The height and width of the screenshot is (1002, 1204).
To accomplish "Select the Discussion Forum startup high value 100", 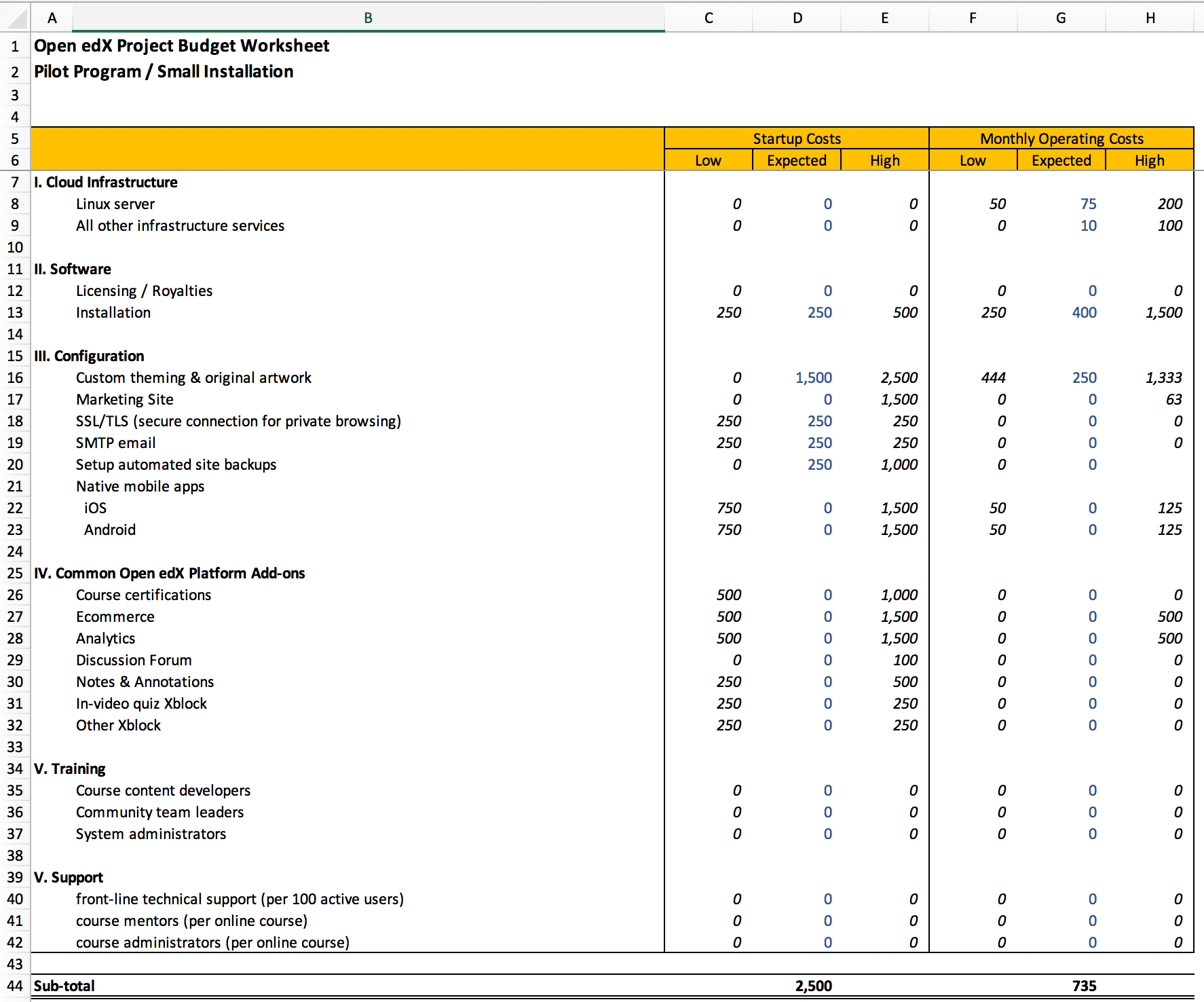I will pos(905,660).
